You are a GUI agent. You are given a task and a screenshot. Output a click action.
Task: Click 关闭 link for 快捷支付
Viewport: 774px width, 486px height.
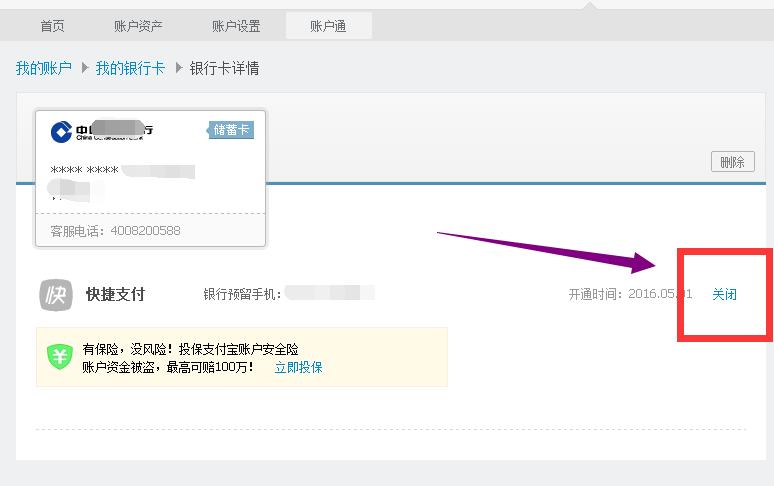click(724, 295)
